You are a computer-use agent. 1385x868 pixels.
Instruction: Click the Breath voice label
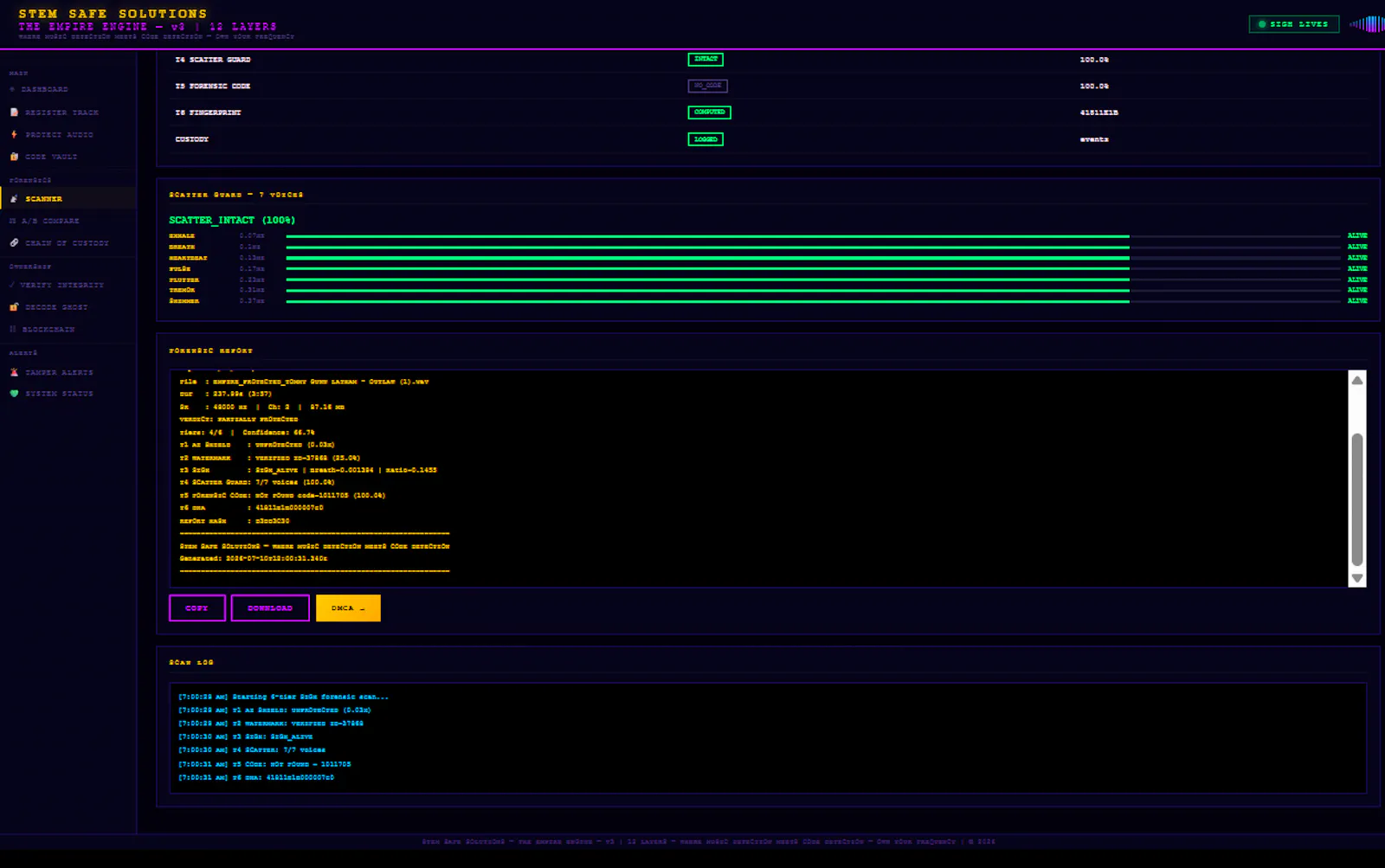pos(182,247)
